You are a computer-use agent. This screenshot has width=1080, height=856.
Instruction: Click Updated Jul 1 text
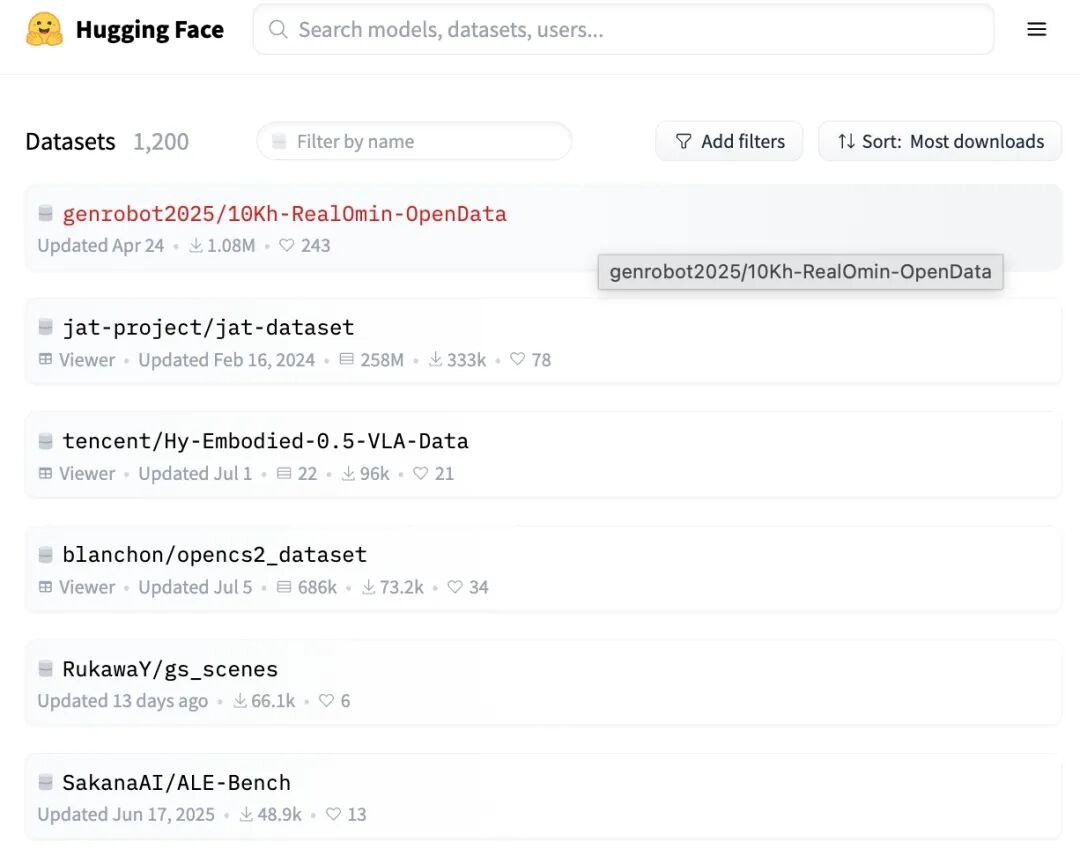tap(195, 473)
